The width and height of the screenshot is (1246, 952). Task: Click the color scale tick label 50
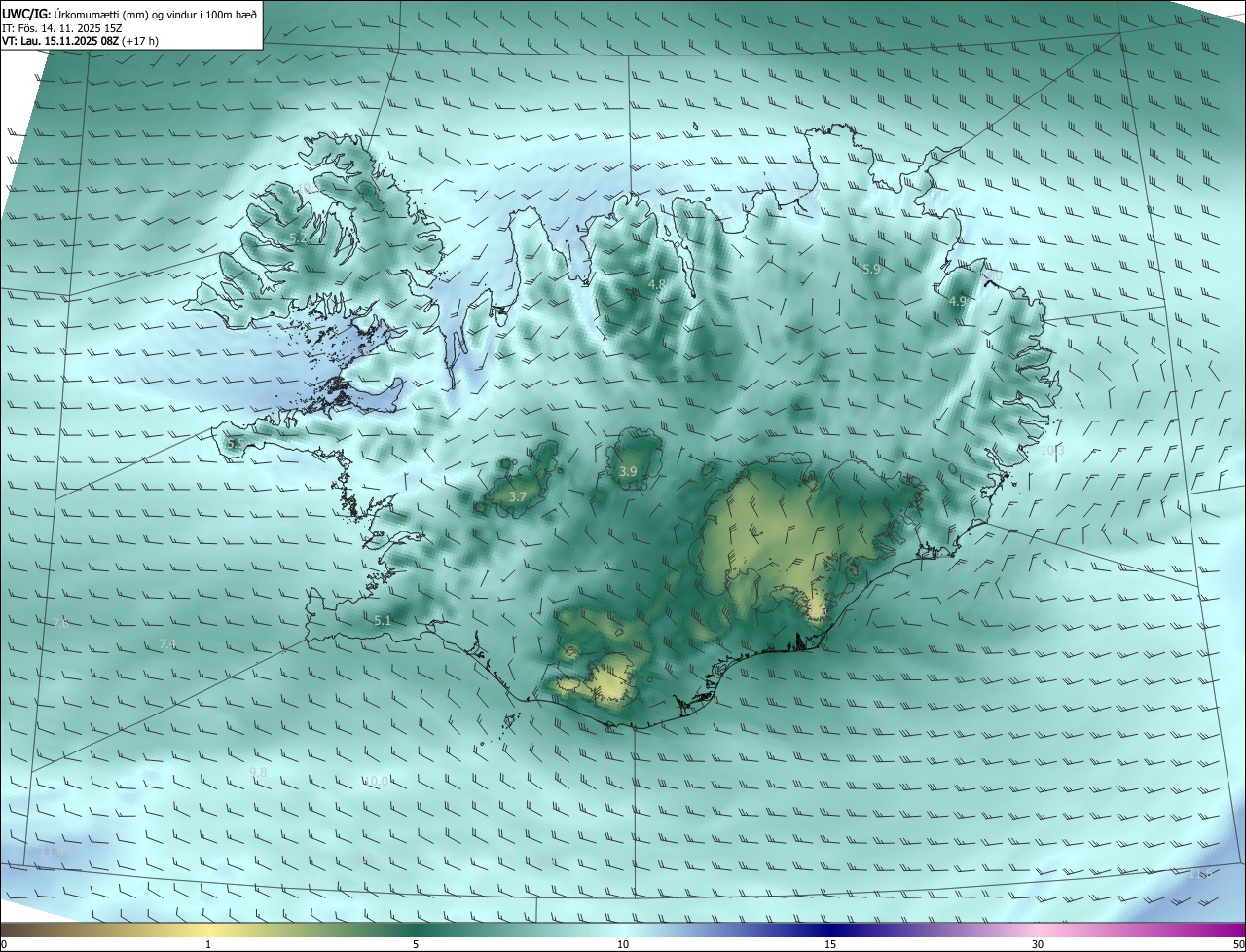click(x=1238, y=945)
